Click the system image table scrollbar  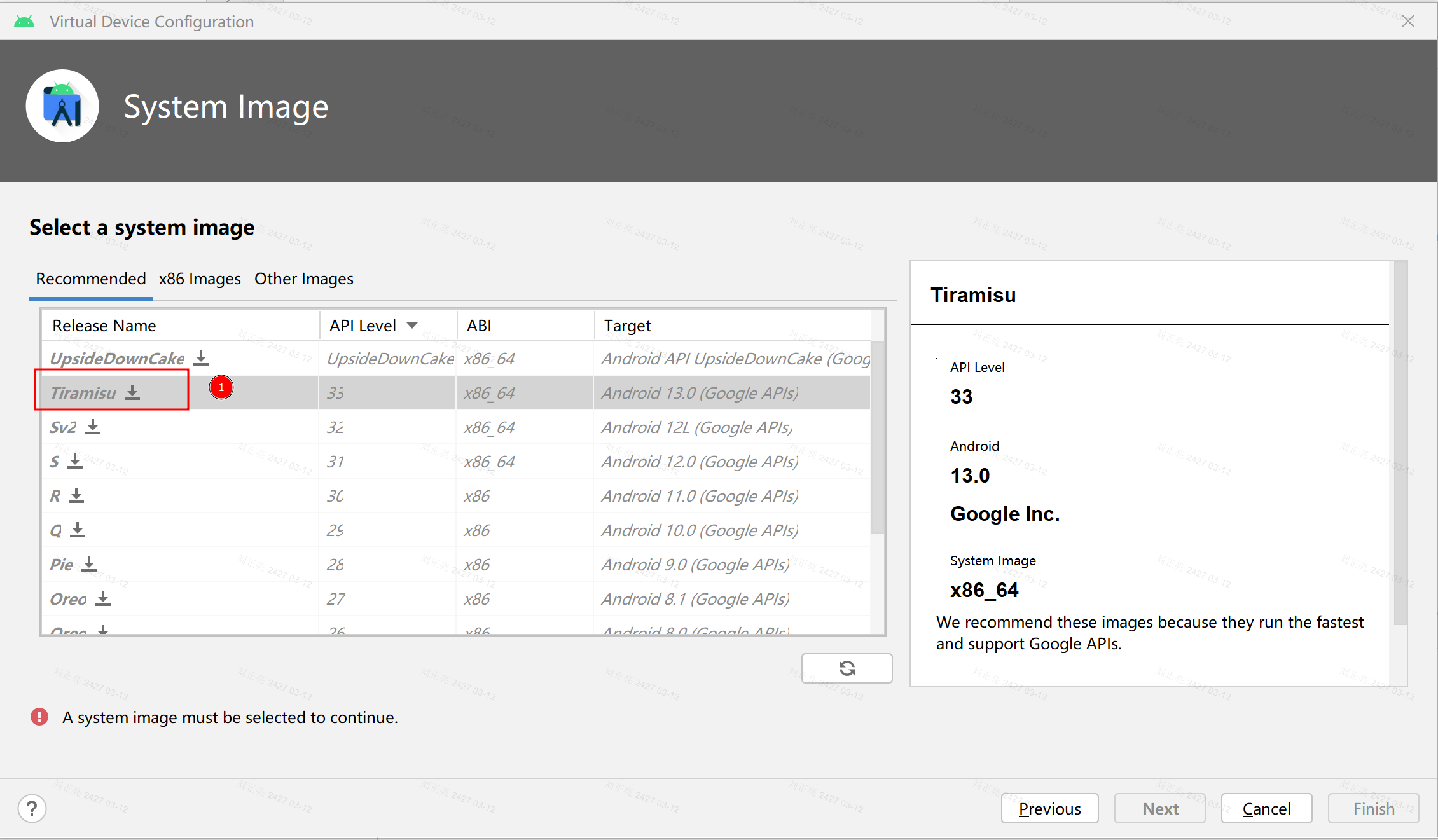[878, 437]
